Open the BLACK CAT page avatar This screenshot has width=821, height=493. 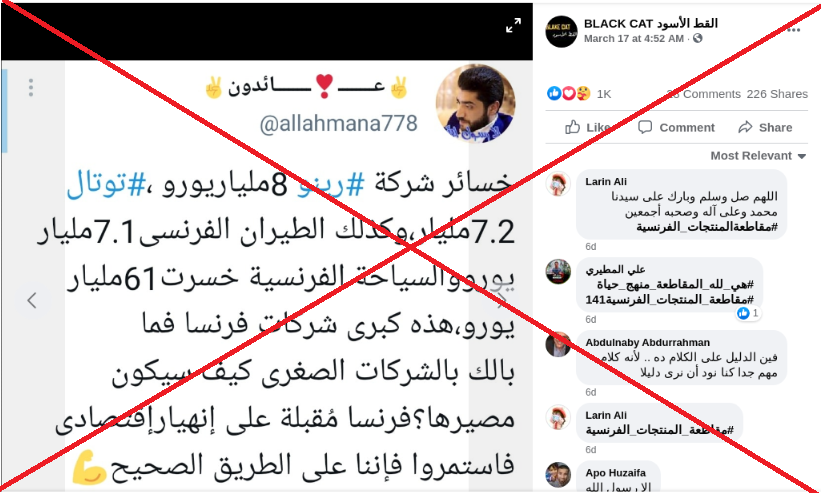coord(561,31)
